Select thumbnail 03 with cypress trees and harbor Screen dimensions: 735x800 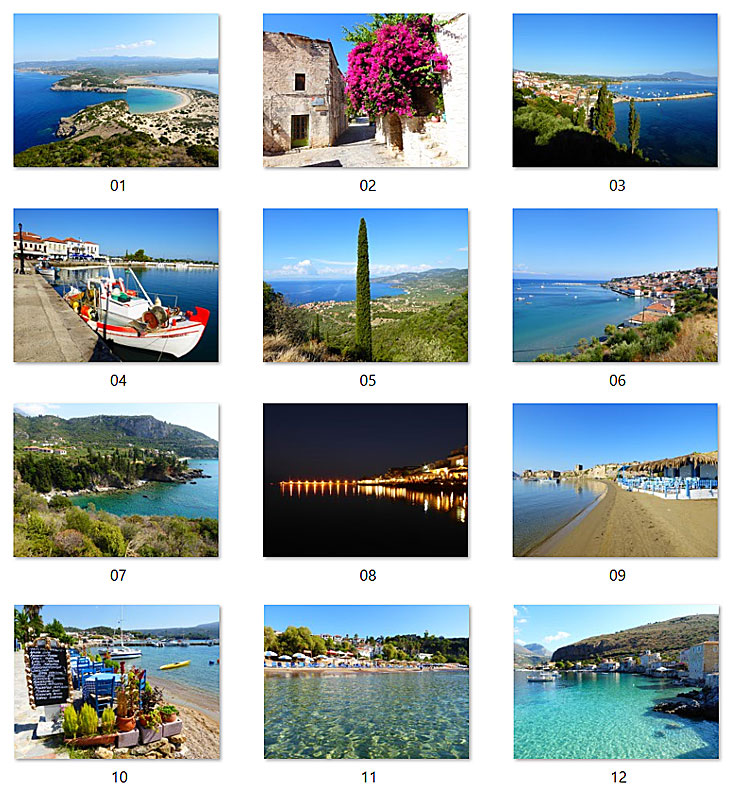coord(615,90)
